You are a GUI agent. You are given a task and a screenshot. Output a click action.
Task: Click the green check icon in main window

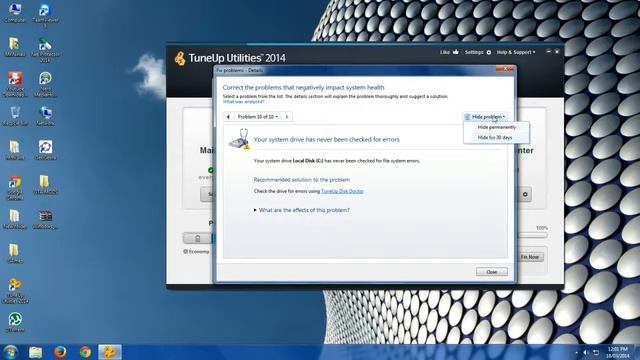point(211,170)
